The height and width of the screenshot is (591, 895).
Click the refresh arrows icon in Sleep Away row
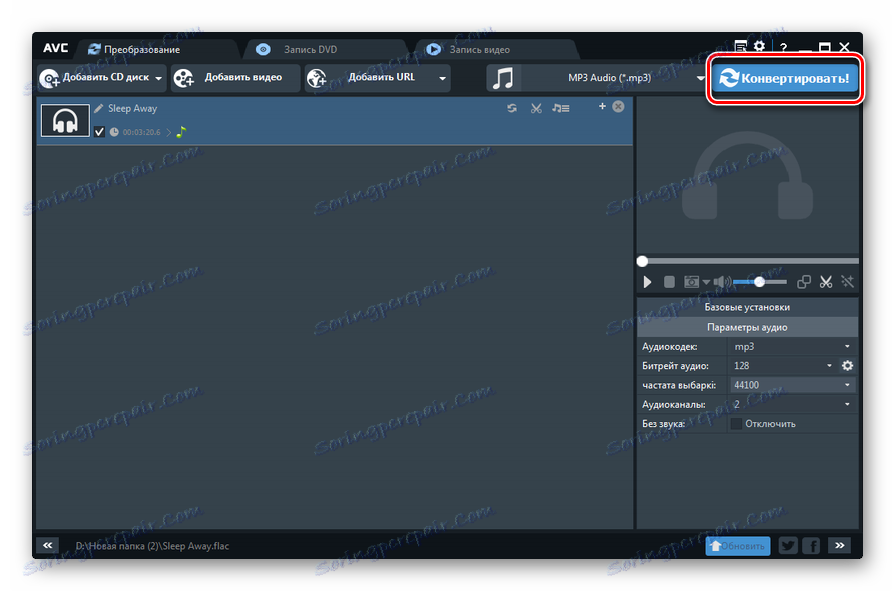512,108
